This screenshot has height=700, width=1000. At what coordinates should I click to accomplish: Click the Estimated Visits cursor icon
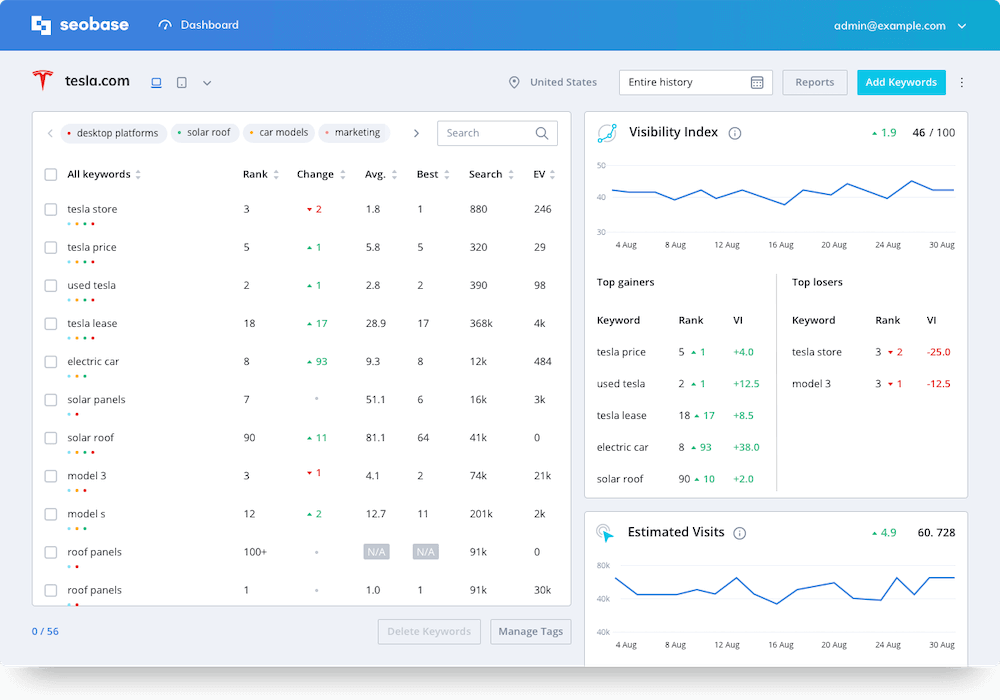[605, 533]
